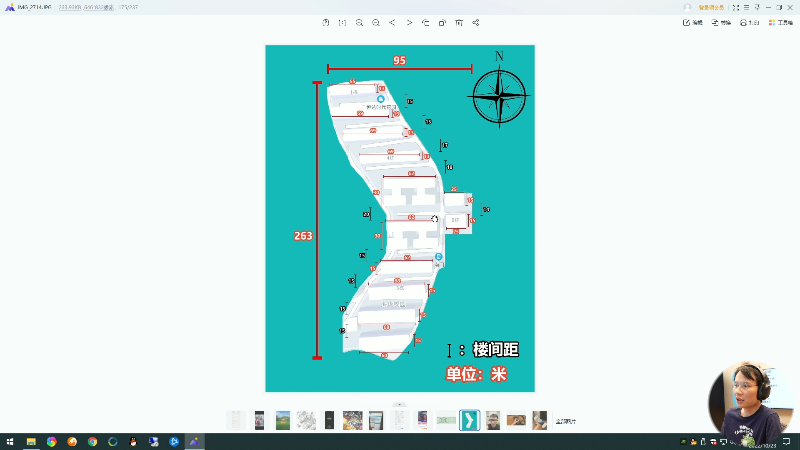
Task: Open the hamburger main menu
Action: (x=746, y=7)
